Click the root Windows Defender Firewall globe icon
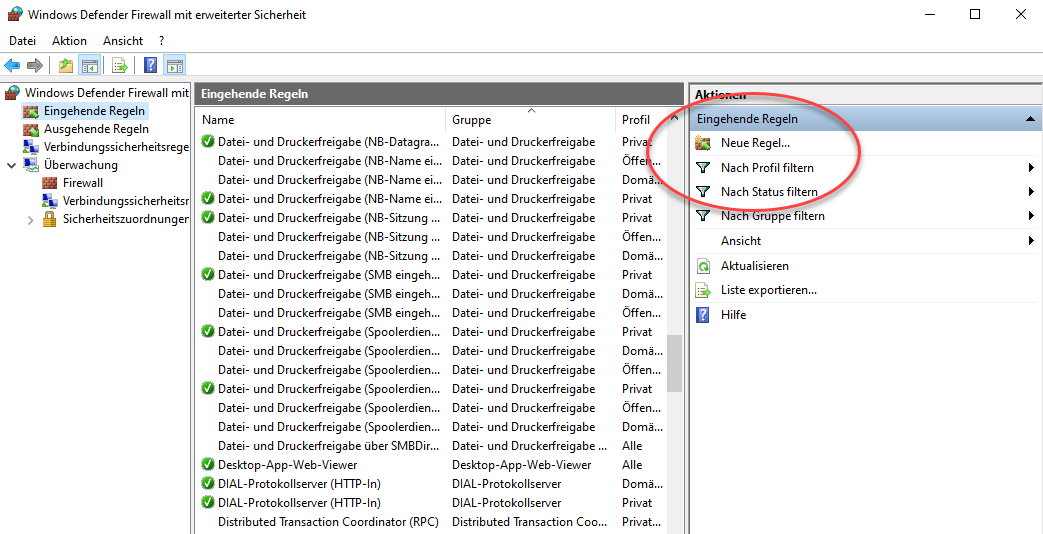 [x=12, y=92]
